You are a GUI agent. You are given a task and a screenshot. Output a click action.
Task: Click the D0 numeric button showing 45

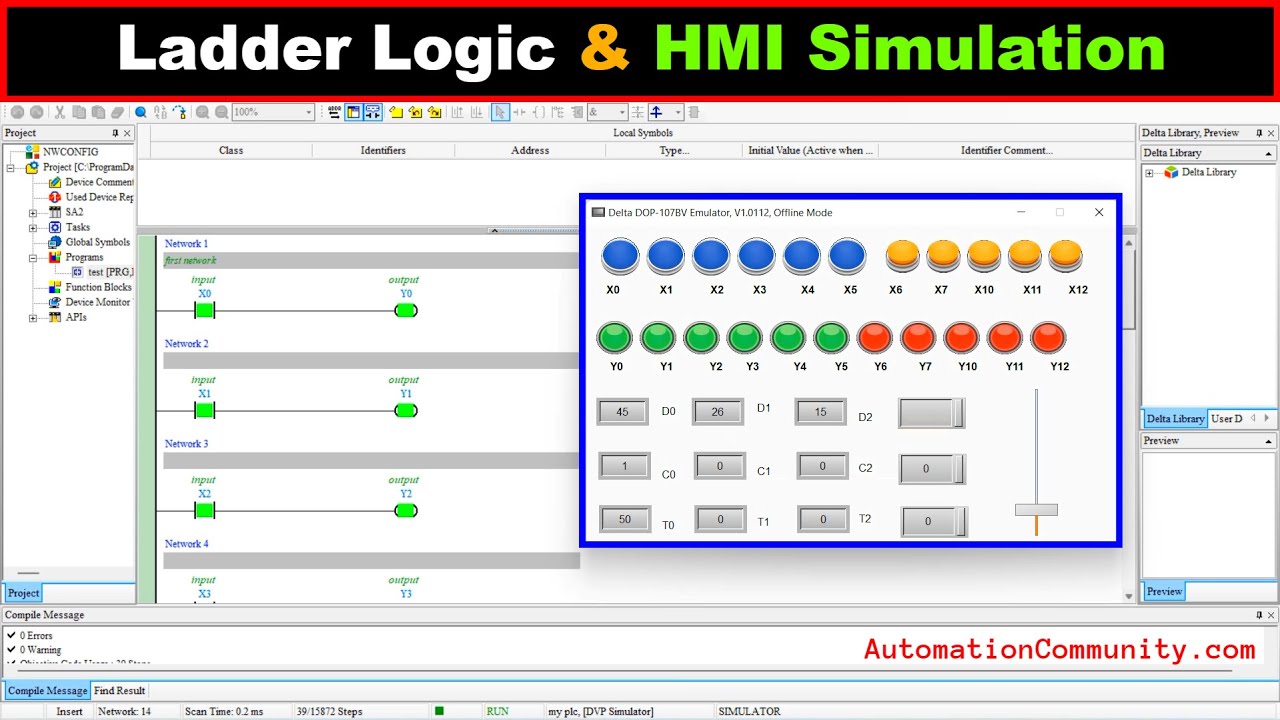pyautogui.click(x=622, y=412)
